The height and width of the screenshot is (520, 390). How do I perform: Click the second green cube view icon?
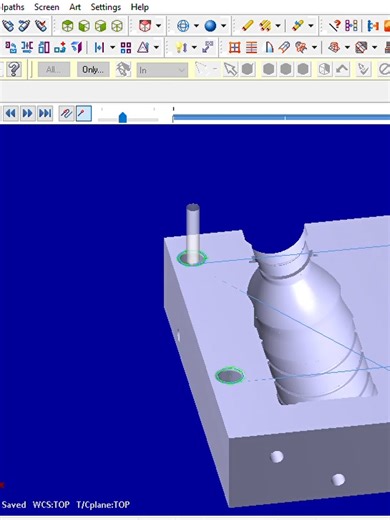(84, 26)
